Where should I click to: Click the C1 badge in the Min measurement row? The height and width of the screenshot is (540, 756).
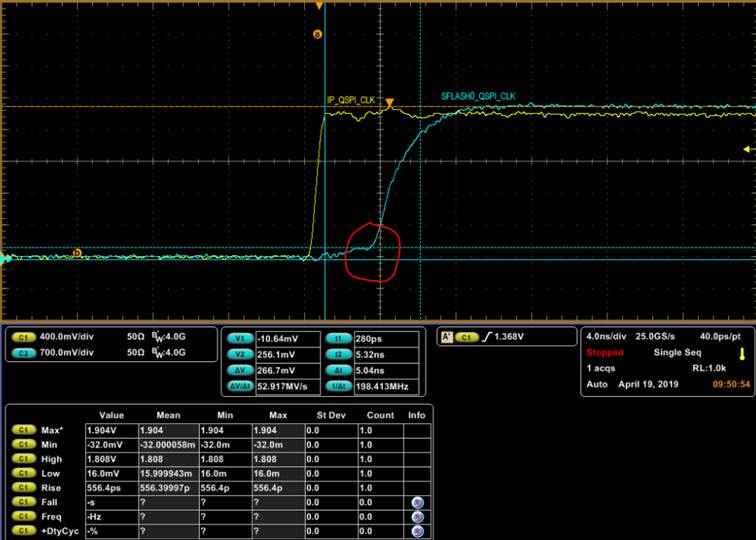(24, 444)
